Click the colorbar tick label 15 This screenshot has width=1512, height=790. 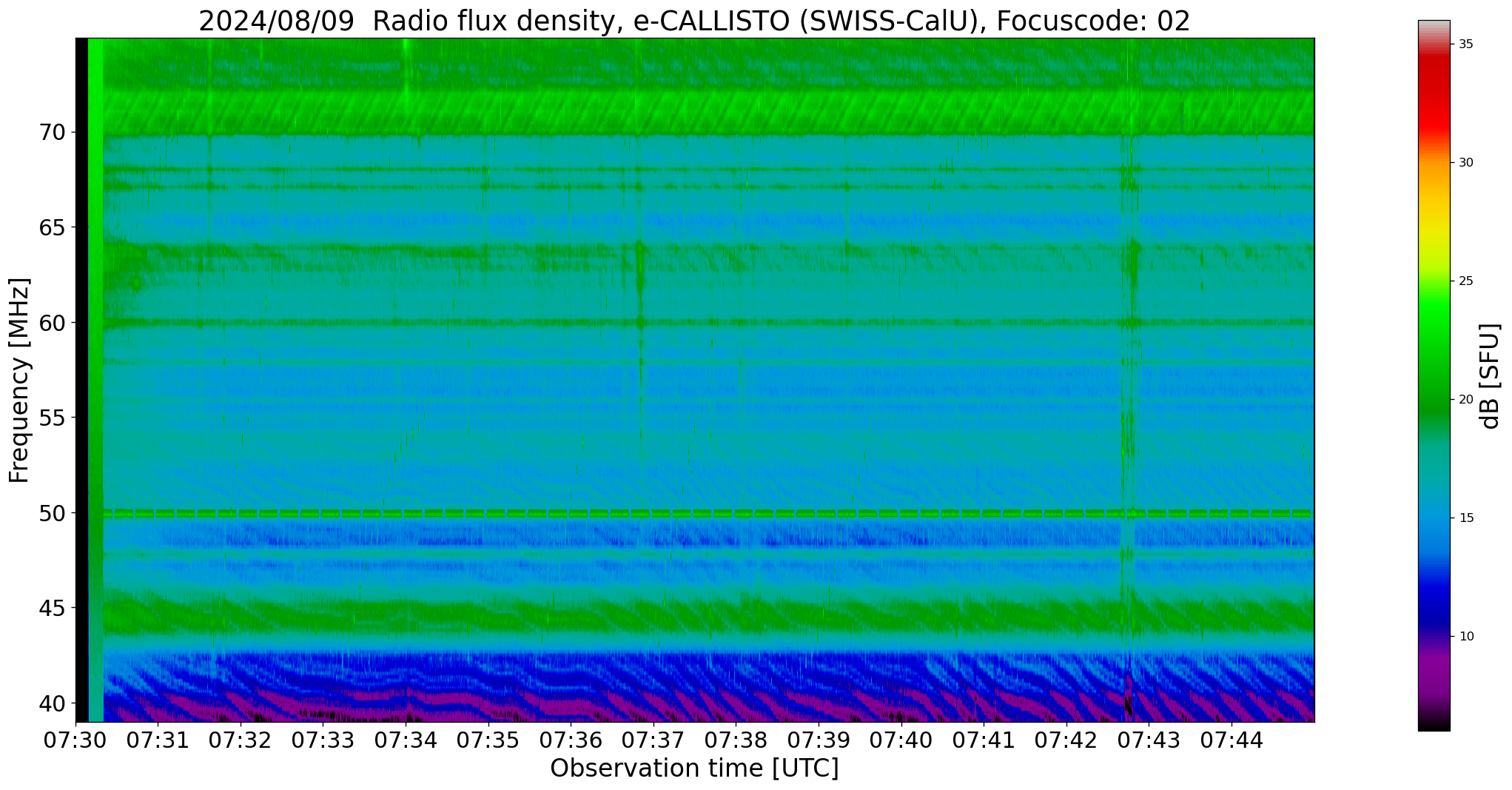(x=1465, y=518)
